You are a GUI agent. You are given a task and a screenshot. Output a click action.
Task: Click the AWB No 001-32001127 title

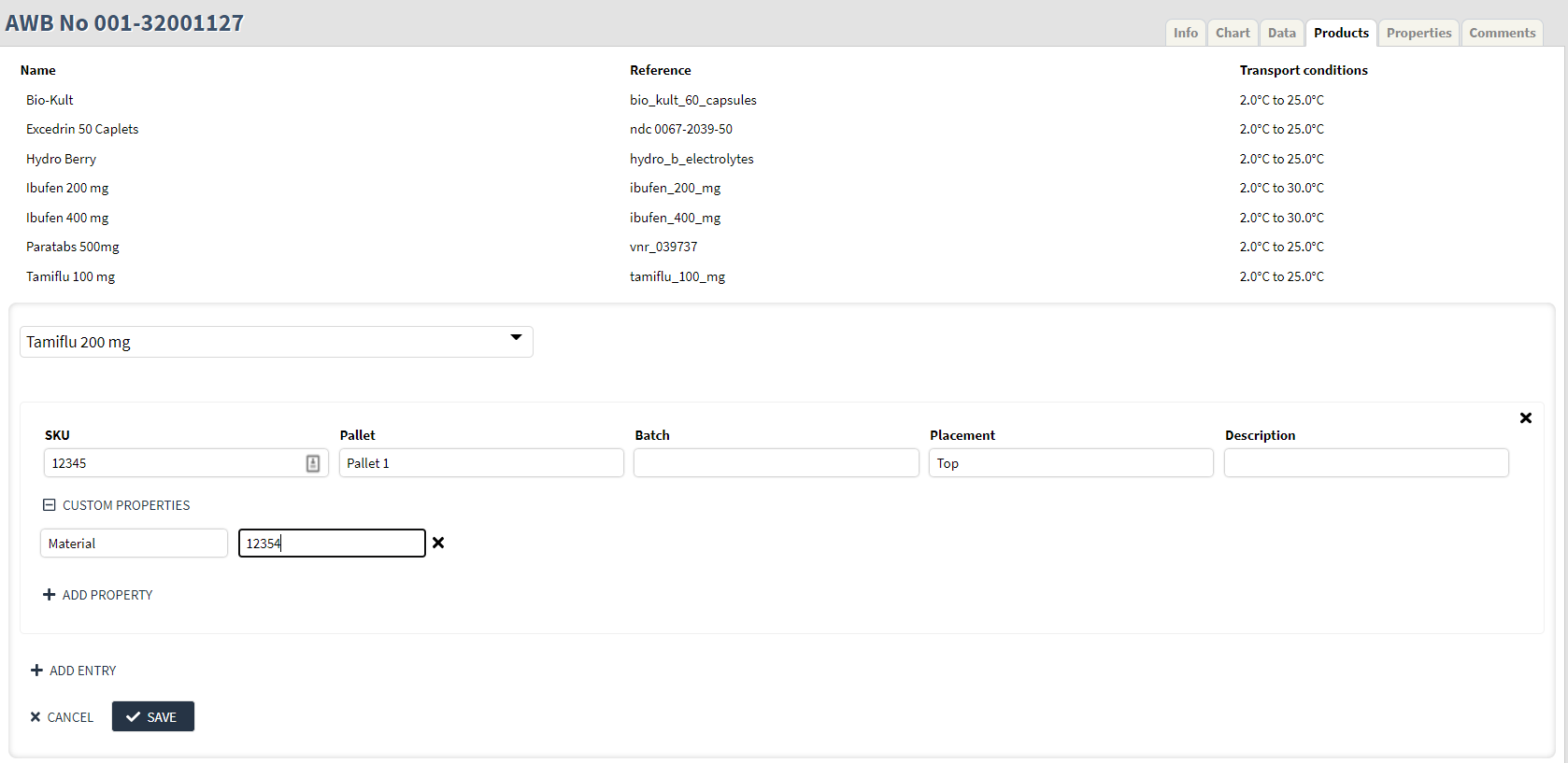tap(124, 22)
